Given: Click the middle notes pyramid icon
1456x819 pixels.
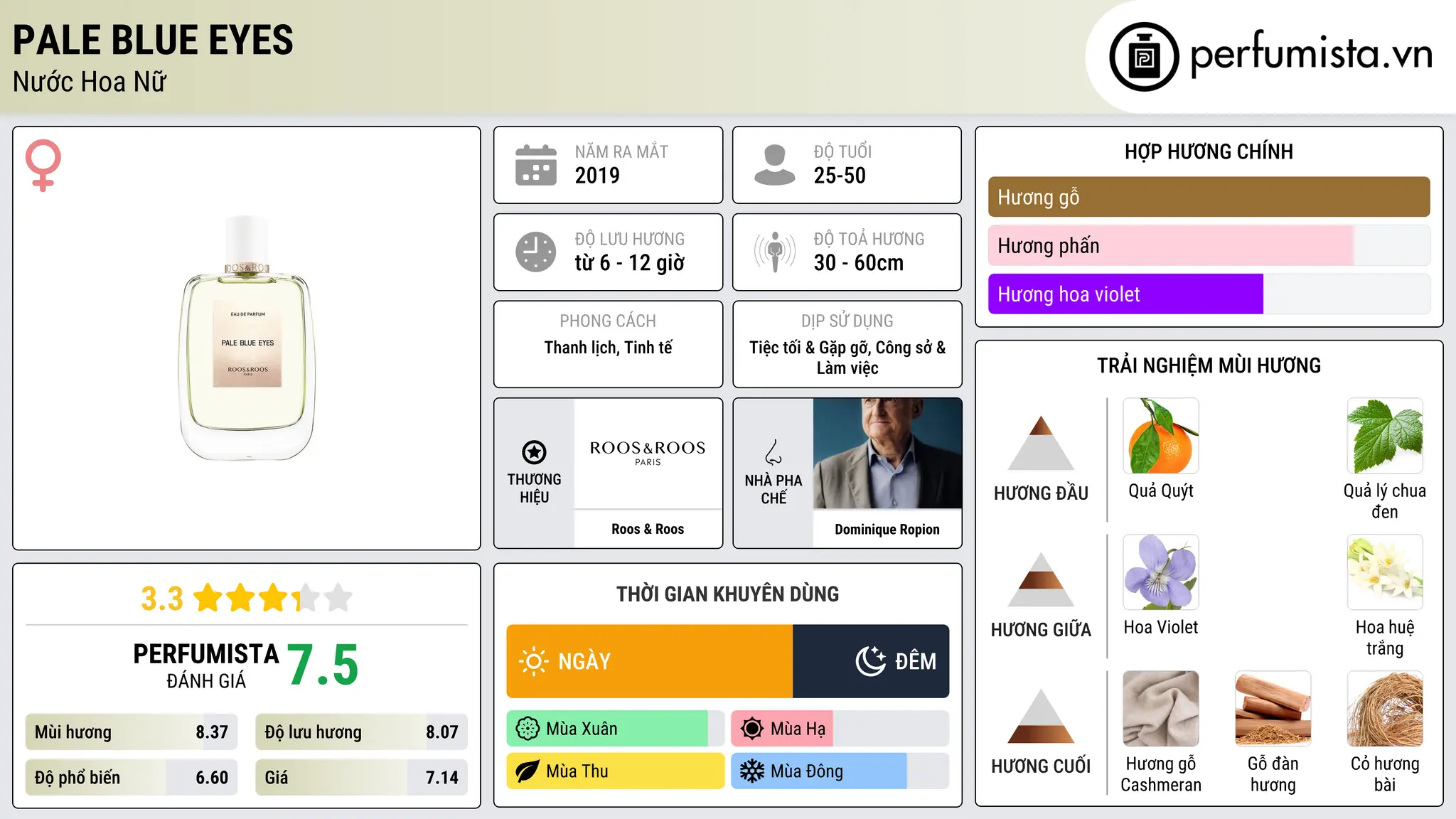Looking at the screenshot, I should point(1042,579).
